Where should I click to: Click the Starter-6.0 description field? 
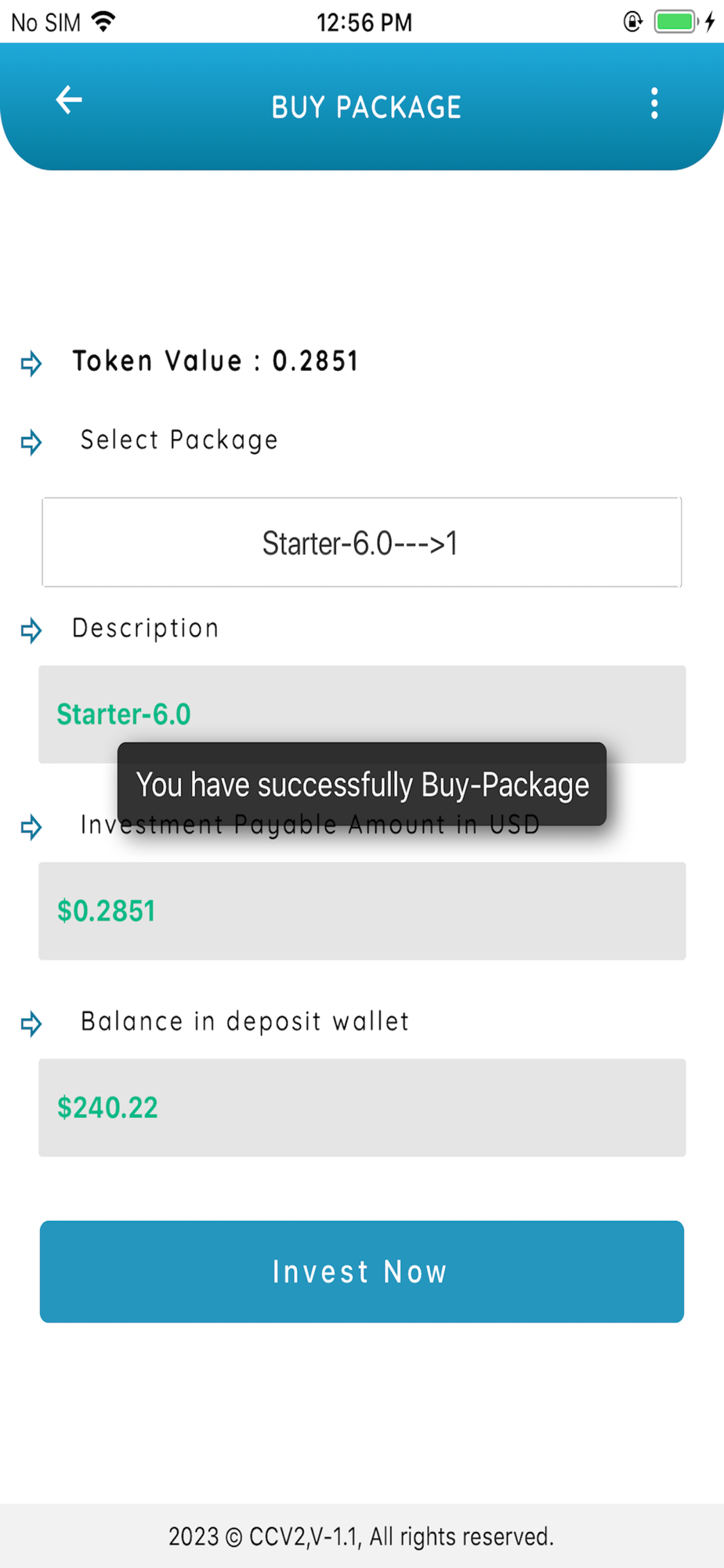361,713
